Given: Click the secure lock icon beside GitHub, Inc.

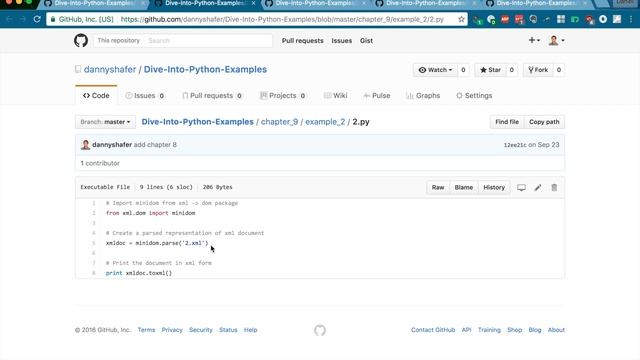Looking at the screenshot, I should 53,19.
